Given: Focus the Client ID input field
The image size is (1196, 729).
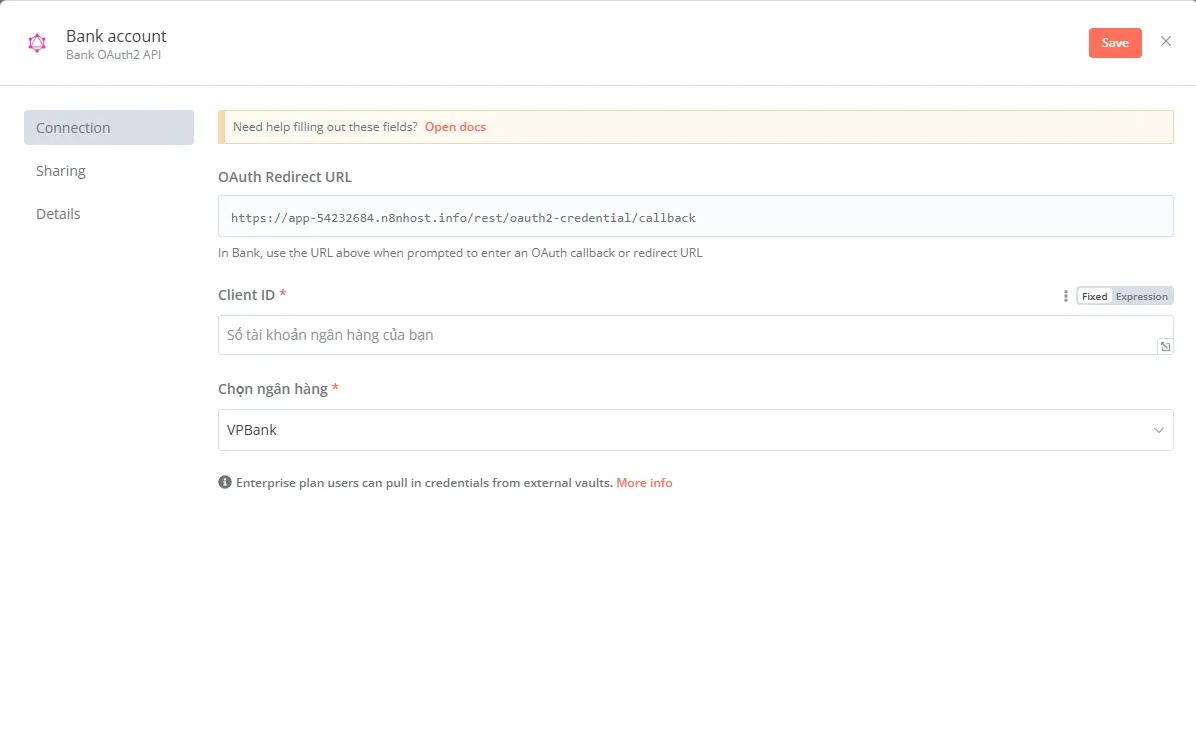Looking at the screenshot, I should tap(680, 335).
